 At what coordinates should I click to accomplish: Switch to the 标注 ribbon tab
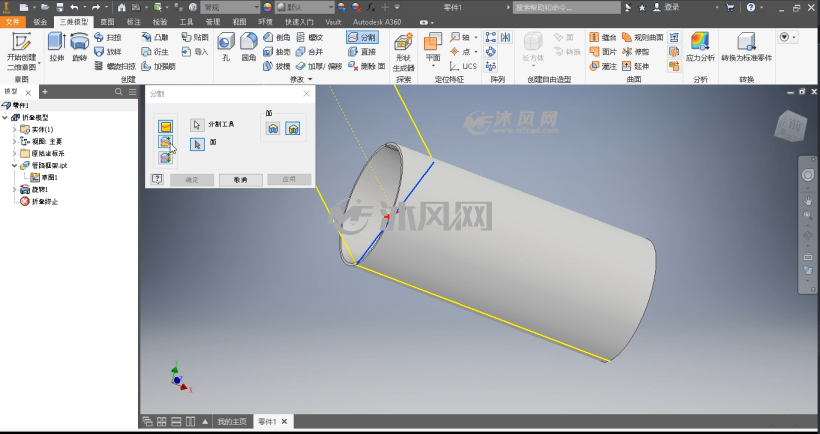click(x=134, y=22)
